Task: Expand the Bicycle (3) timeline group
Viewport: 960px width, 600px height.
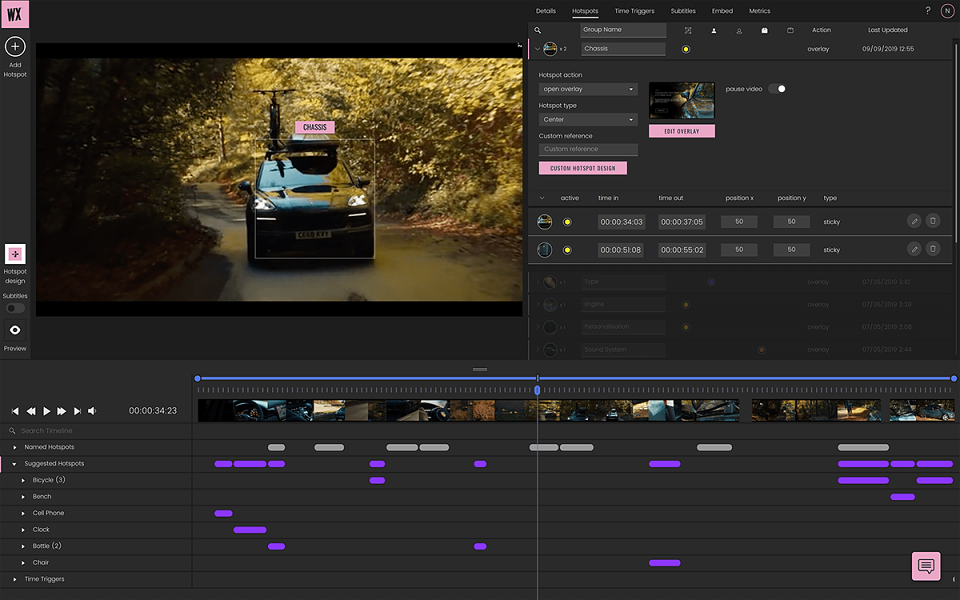Action: [x=23, y=480]
